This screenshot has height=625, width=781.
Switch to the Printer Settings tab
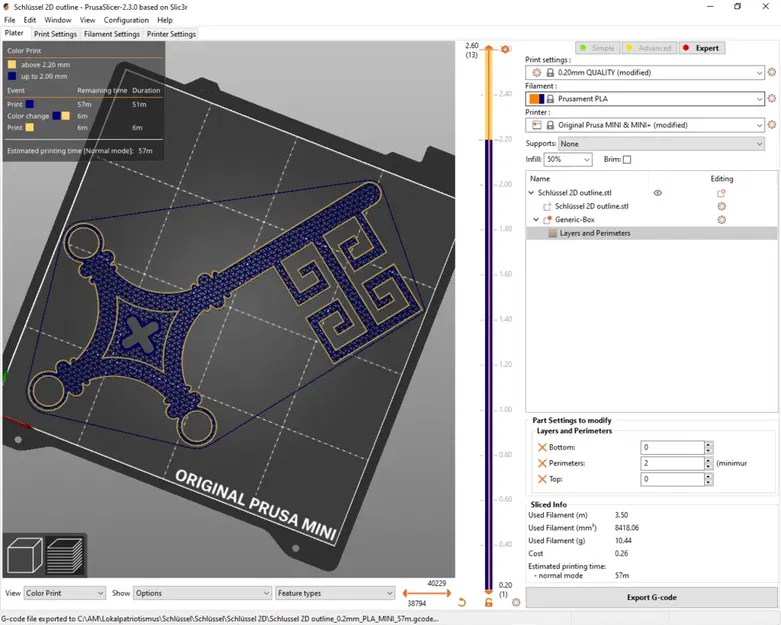(171, 34)
